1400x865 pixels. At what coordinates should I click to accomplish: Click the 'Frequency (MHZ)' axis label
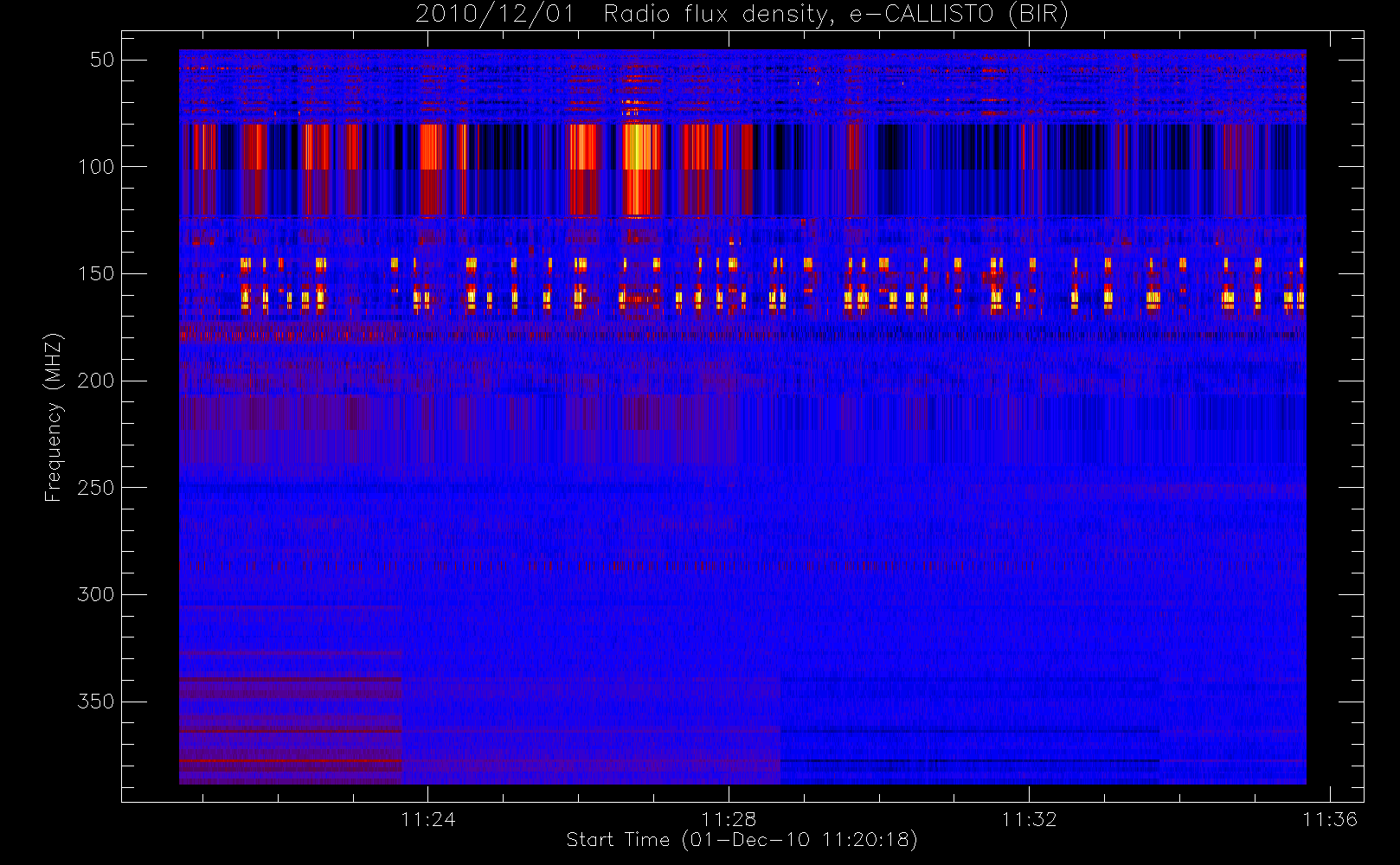pos(54,417)
